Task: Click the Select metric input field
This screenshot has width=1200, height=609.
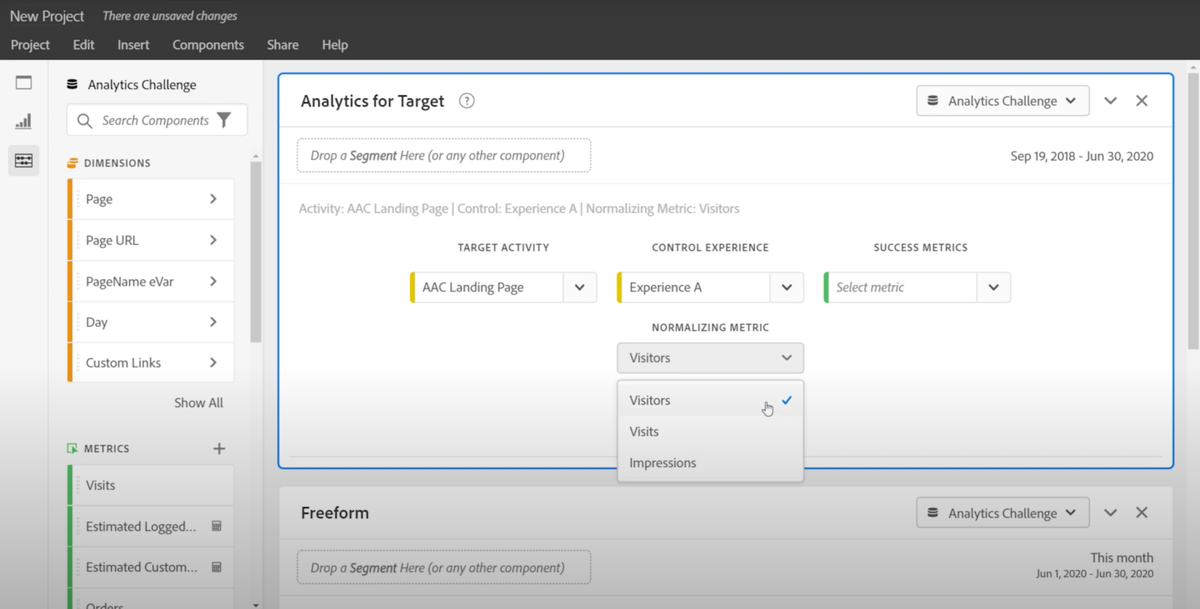Action: [x=900, y=287]
